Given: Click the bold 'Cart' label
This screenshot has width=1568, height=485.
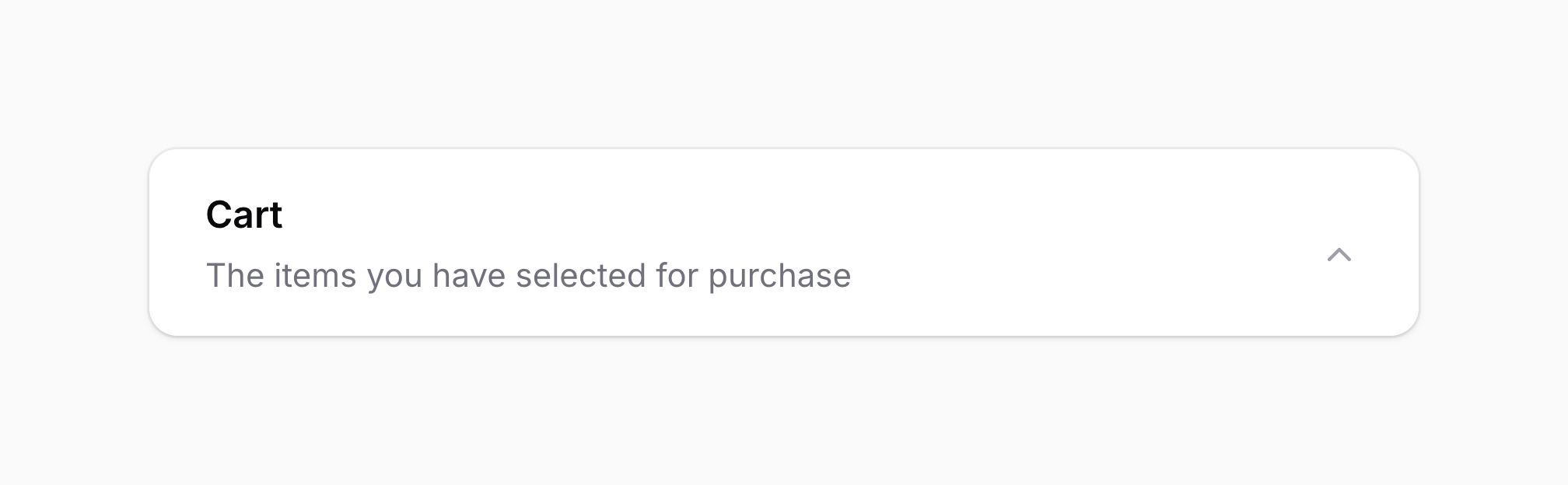Looking at the screenshot, I should click(243, 215).
